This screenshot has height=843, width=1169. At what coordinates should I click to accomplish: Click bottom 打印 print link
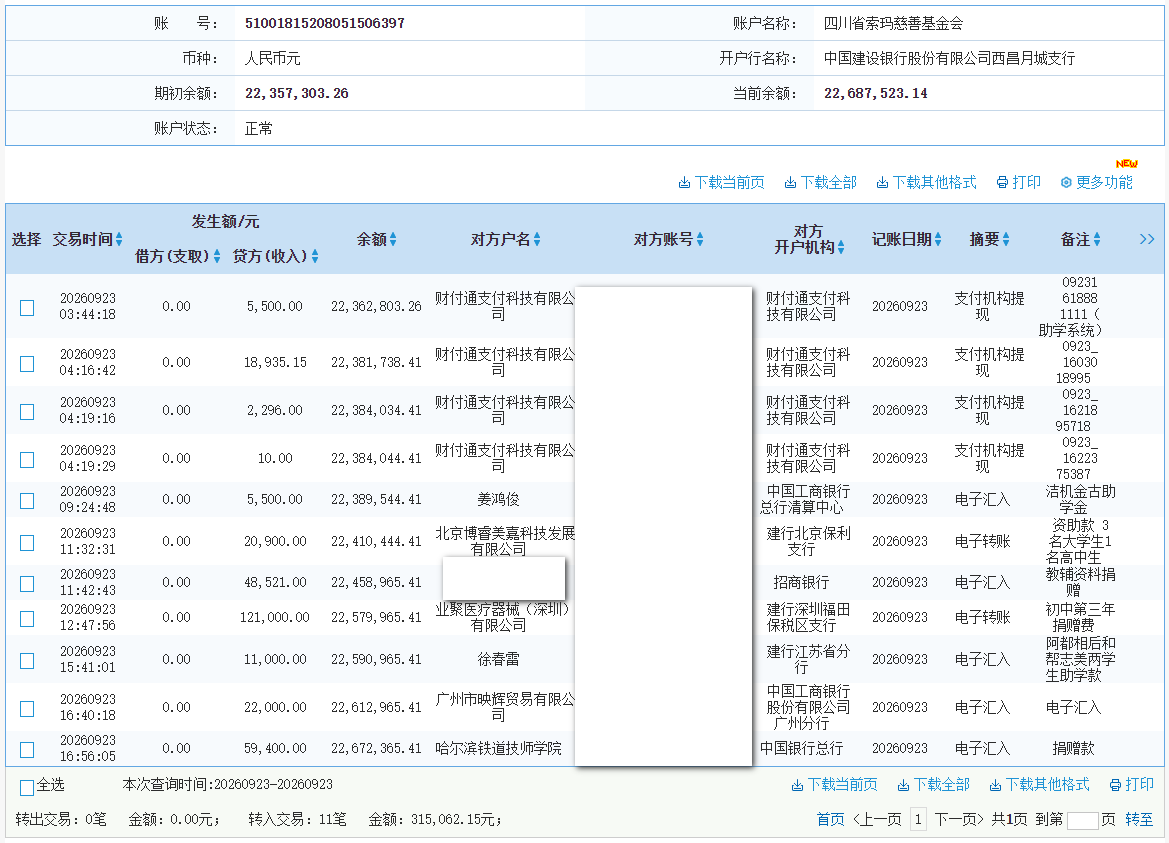(1132, 785)
